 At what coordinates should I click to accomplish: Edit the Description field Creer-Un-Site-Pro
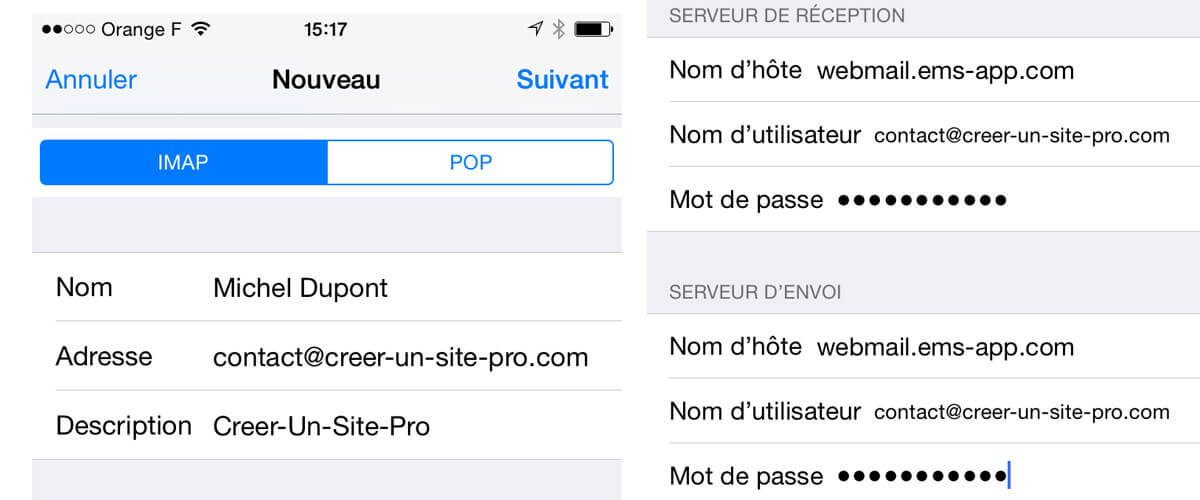click(327, 426)
